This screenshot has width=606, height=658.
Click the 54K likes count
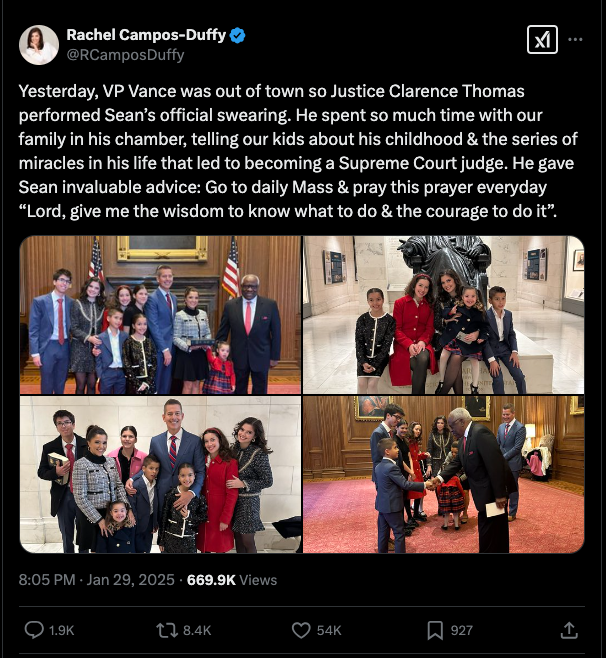pyautogui.click(x=329, y=630)
